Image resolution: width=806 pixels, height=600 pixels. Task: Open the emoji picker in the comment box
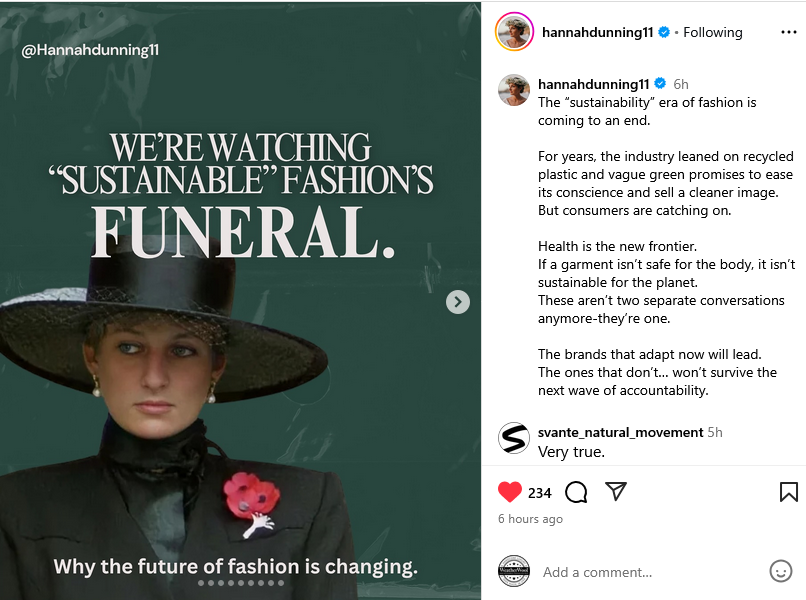coord(781,571)
